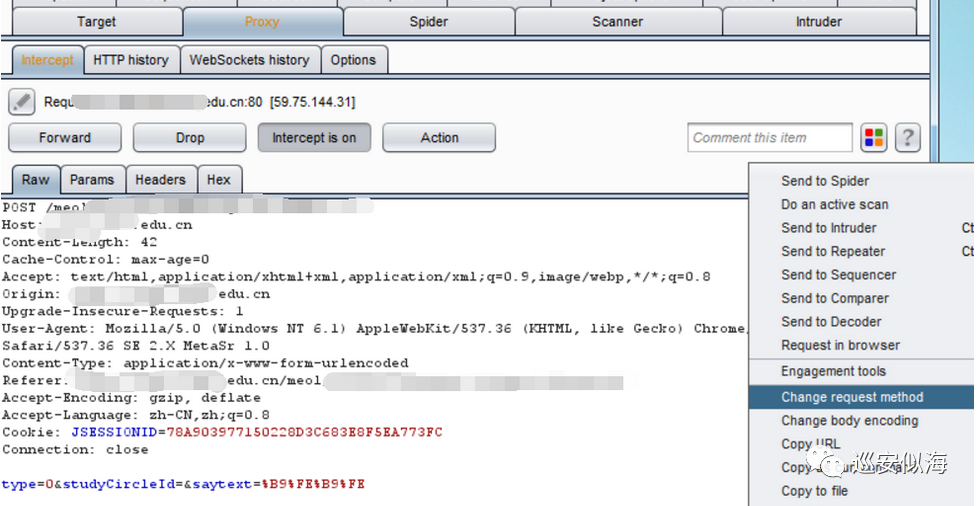The image size is (979, 506).
Task: Choose Send to Spider from context menu
Action: 862,181
